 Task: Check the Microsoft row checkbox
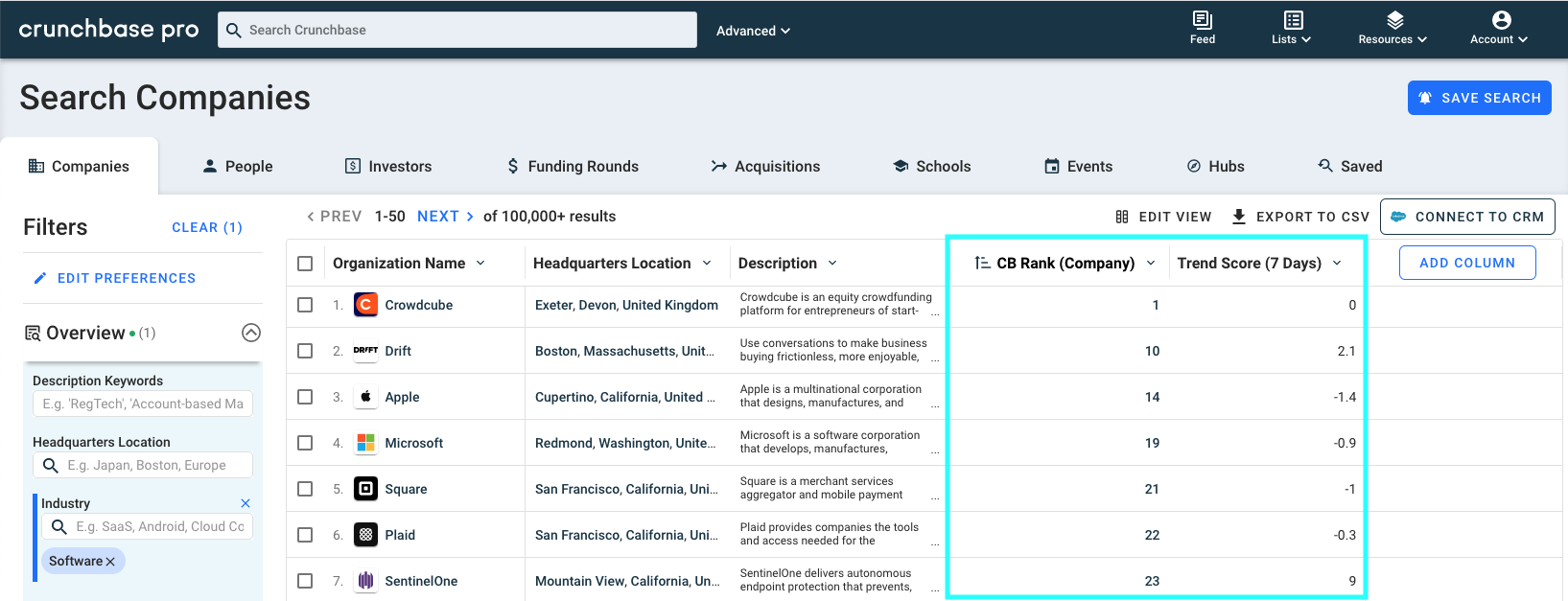tap(305, 443)
